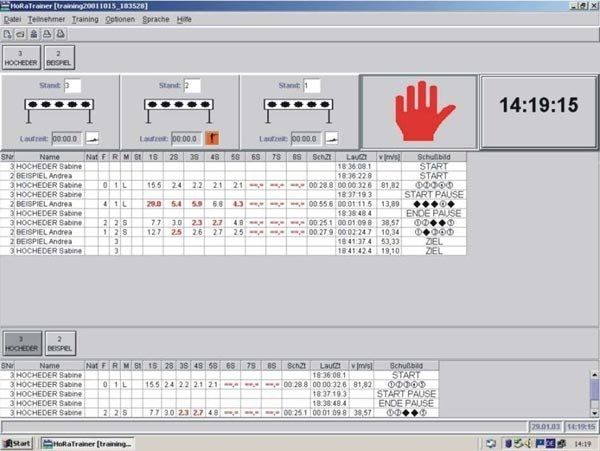Image resolution: width=600 pixels, height=451 pixels.
Task: Expand the Training menu
Action: point(85,19)
